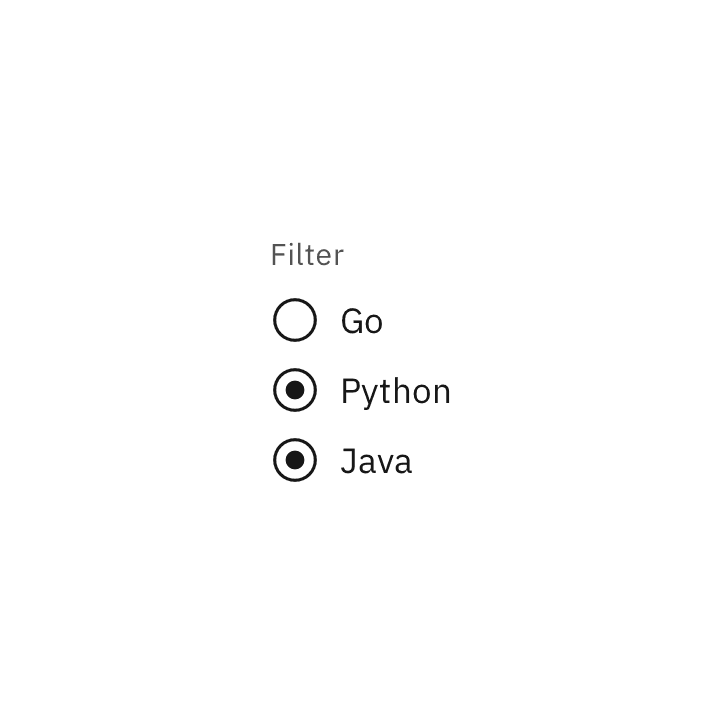Select the Go radio button

295,321
